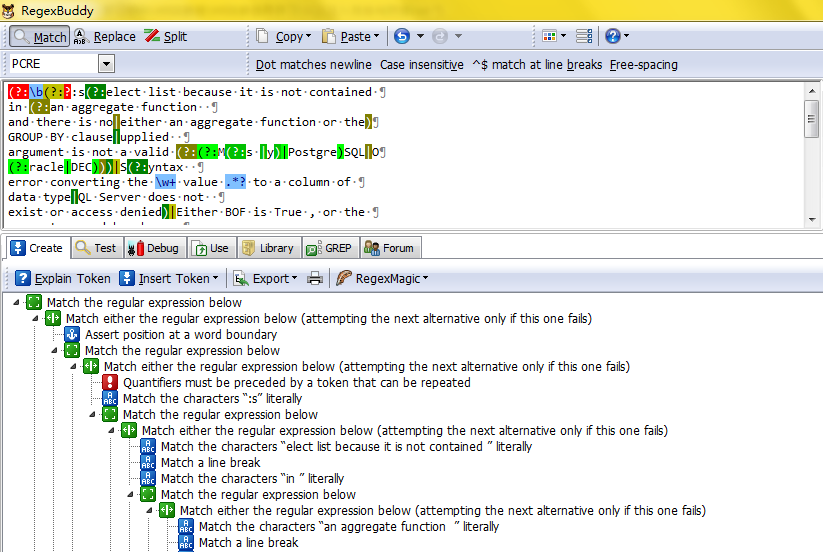The image size is (823, 552).
Task: Select 'elect list because it is not contained' row
Action: point(346,447)
